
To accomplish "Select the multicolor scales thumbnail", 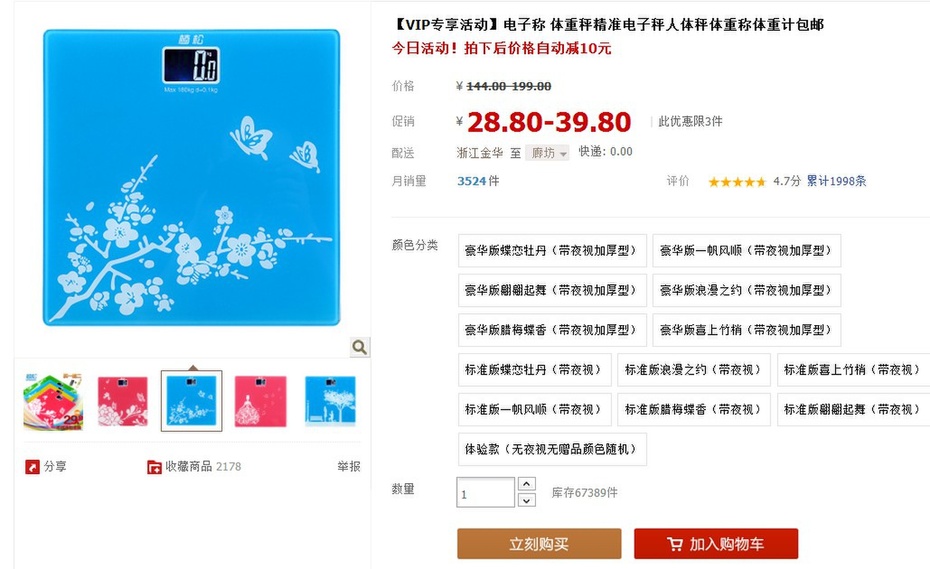I will pyautogui.click(x=54, y=401).
